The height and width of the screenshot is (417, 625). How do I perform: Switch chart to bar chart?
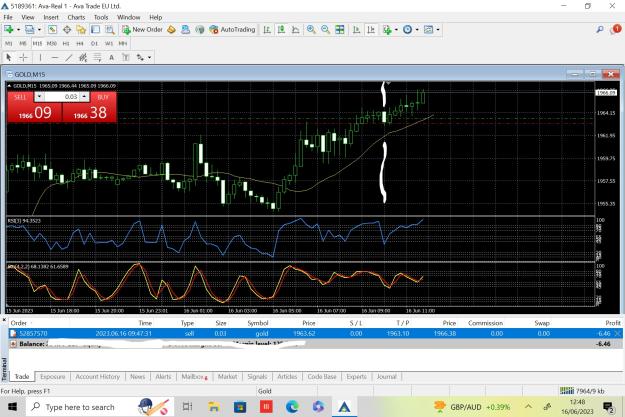point(267,30)
